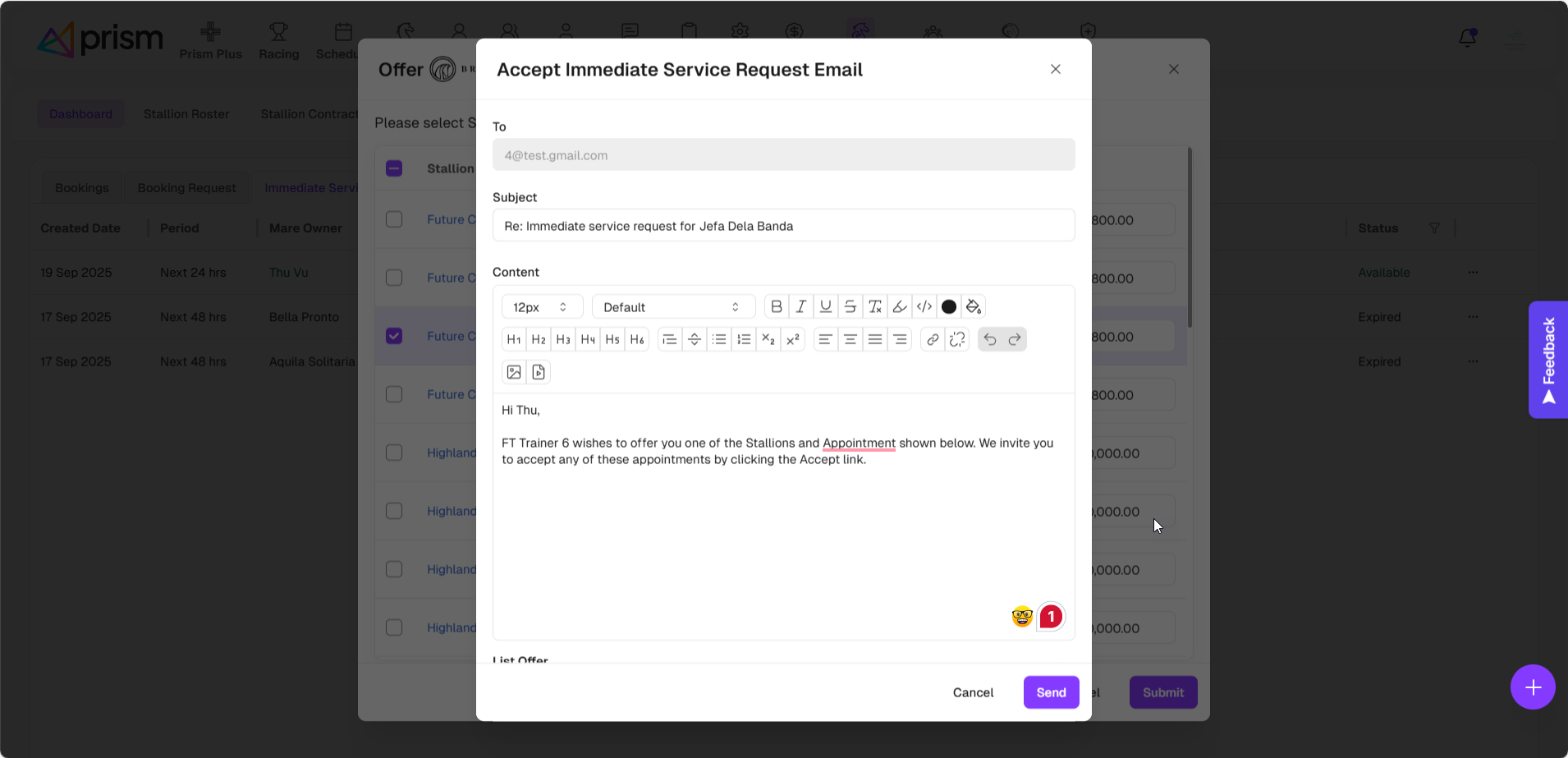
Task: Toggle the select-all Stallion header checkbox
Action: coord(394,168)
